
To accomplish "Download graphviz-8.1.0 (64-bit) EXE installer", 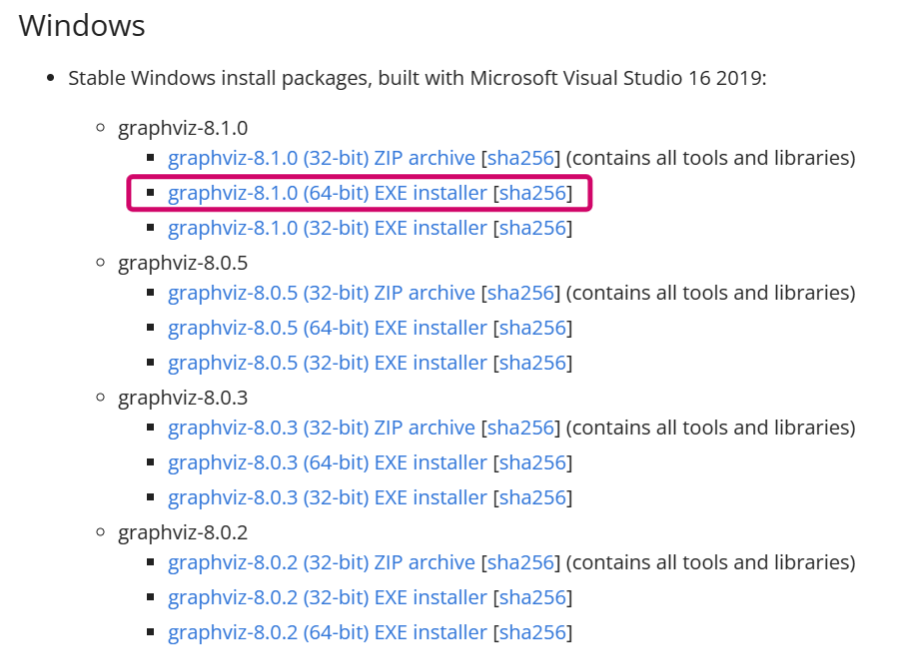I will (x=327, y=193).
